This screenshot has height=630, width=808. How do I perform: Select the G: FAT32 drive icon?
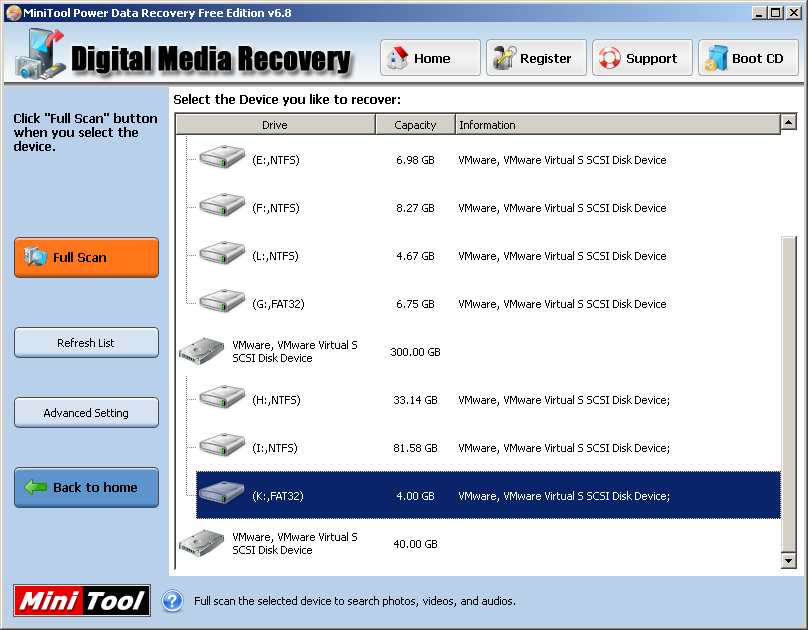222,300
